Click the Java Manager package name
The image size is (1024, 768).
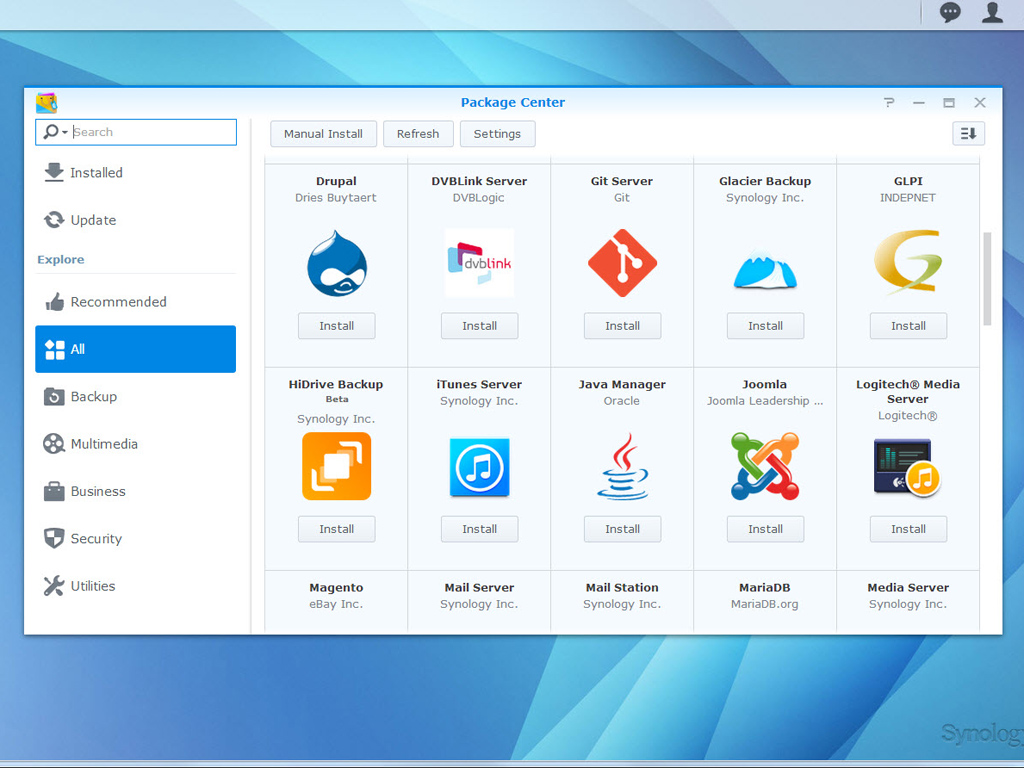[x=622, y=384]
